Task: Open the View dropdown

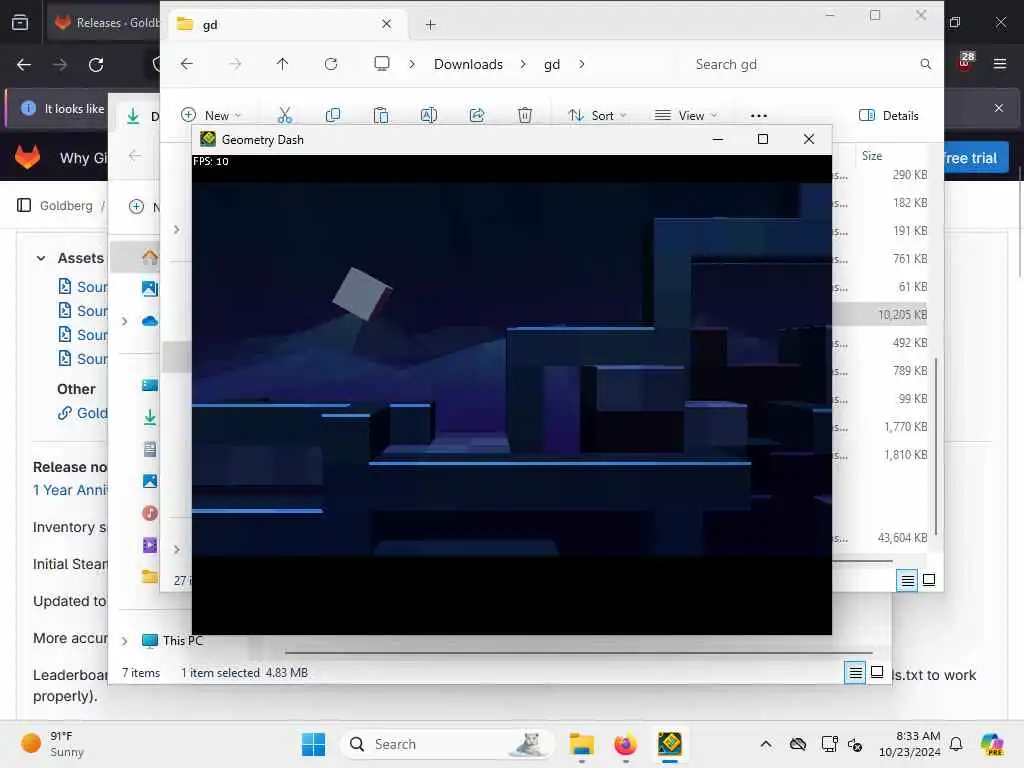Action: [x=686, y=116]
